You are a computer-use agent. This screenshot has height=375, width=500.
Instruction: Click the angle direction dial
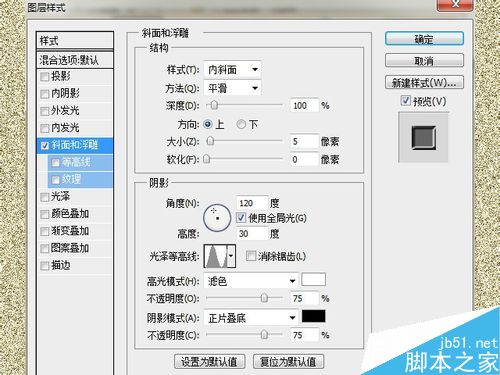tap(217, 218)
